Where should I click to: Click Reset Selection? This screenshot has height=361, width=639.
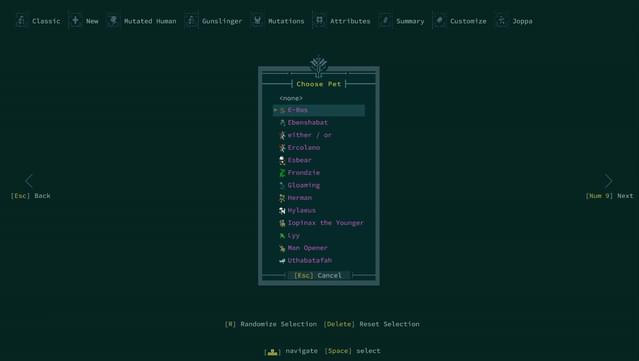click(371, 324)
